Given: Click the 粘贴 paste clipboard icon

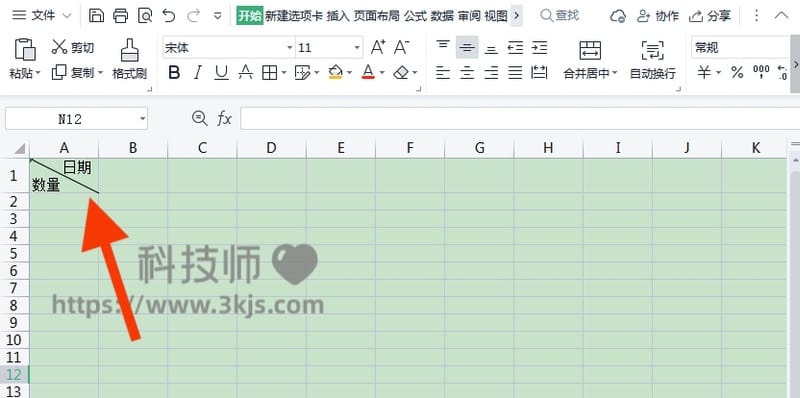Looking at the screenshot, I should (x=24, y=50).
